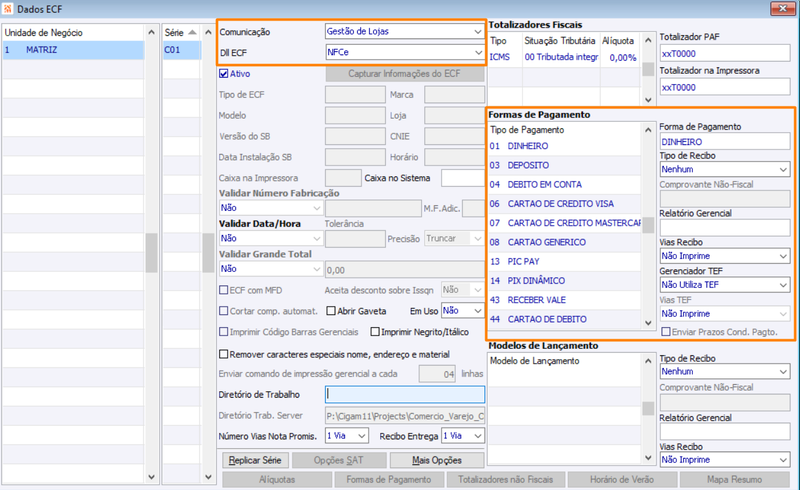Select payment type 01 DINHEIRO
Image resolution: width=800 pixels, height=490 pixels.
tap(564, 146)
